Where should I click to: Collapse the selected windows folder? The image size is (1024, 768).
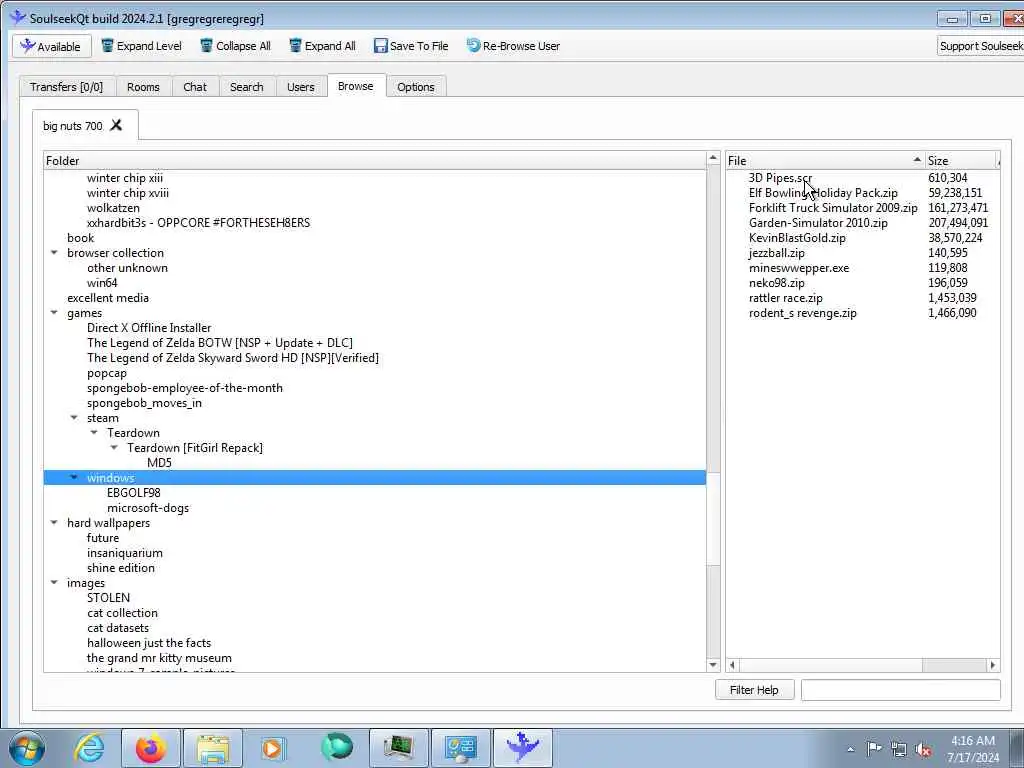pos(74,477)
